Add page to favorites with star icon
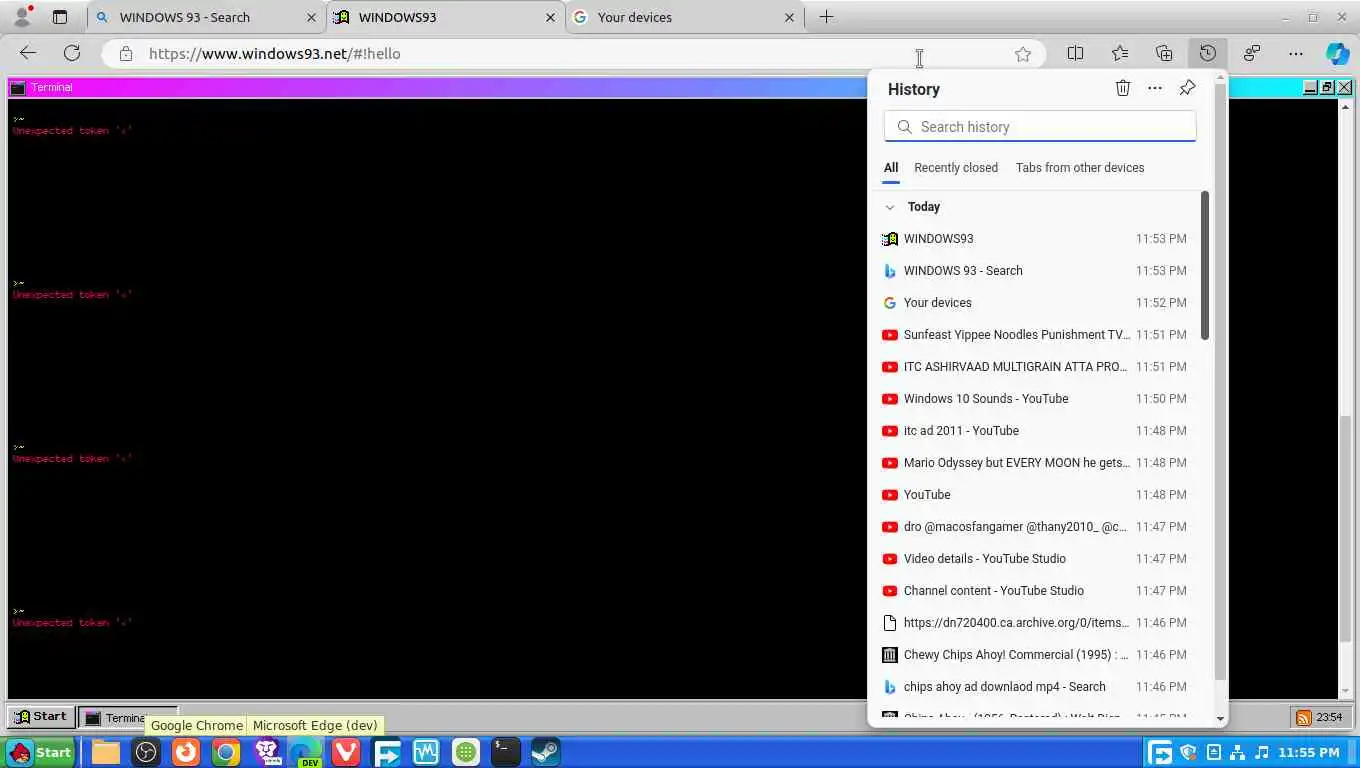Image resolution: width=1360 pixels, height=768 pixels. pyautogui.click(x=1022, y=54)
